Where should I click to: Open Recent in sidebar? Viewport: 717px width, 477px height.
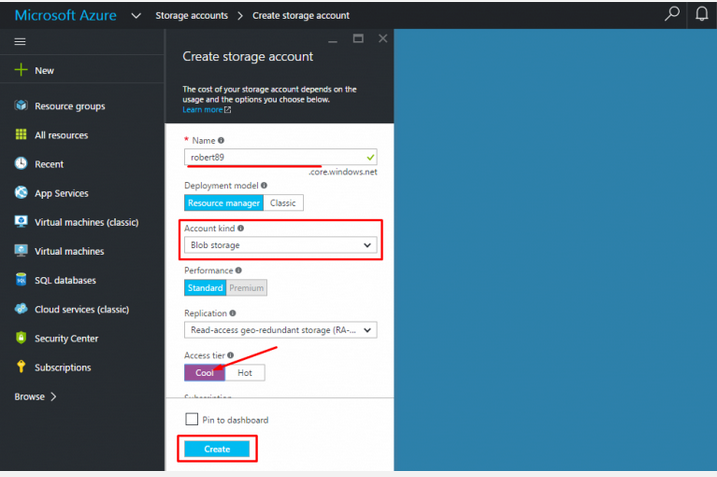click(x=49, y=164)
